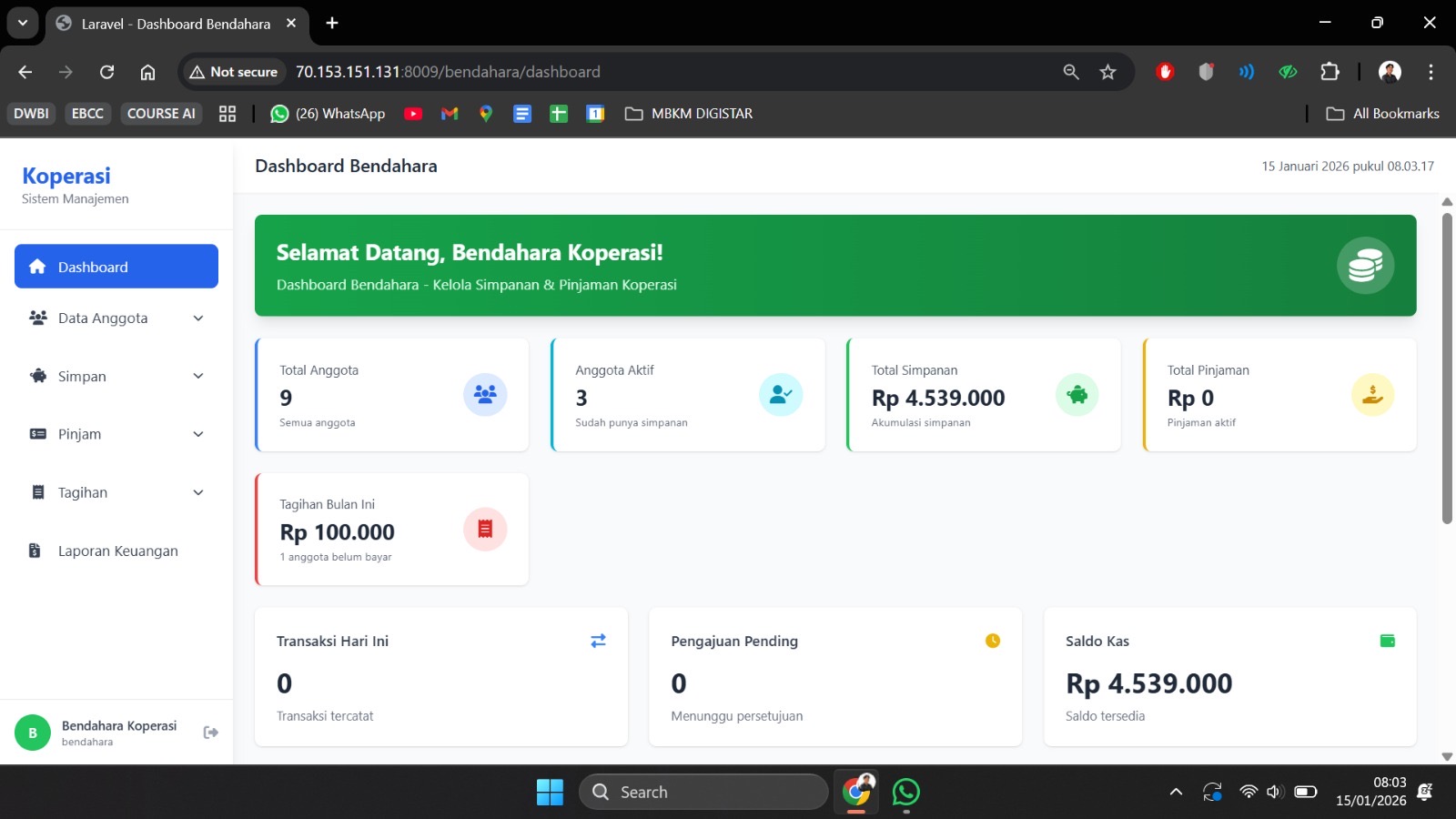Open the DWBI bookmark
Screen dimensions: 1456x819
(x=31, y=114)
